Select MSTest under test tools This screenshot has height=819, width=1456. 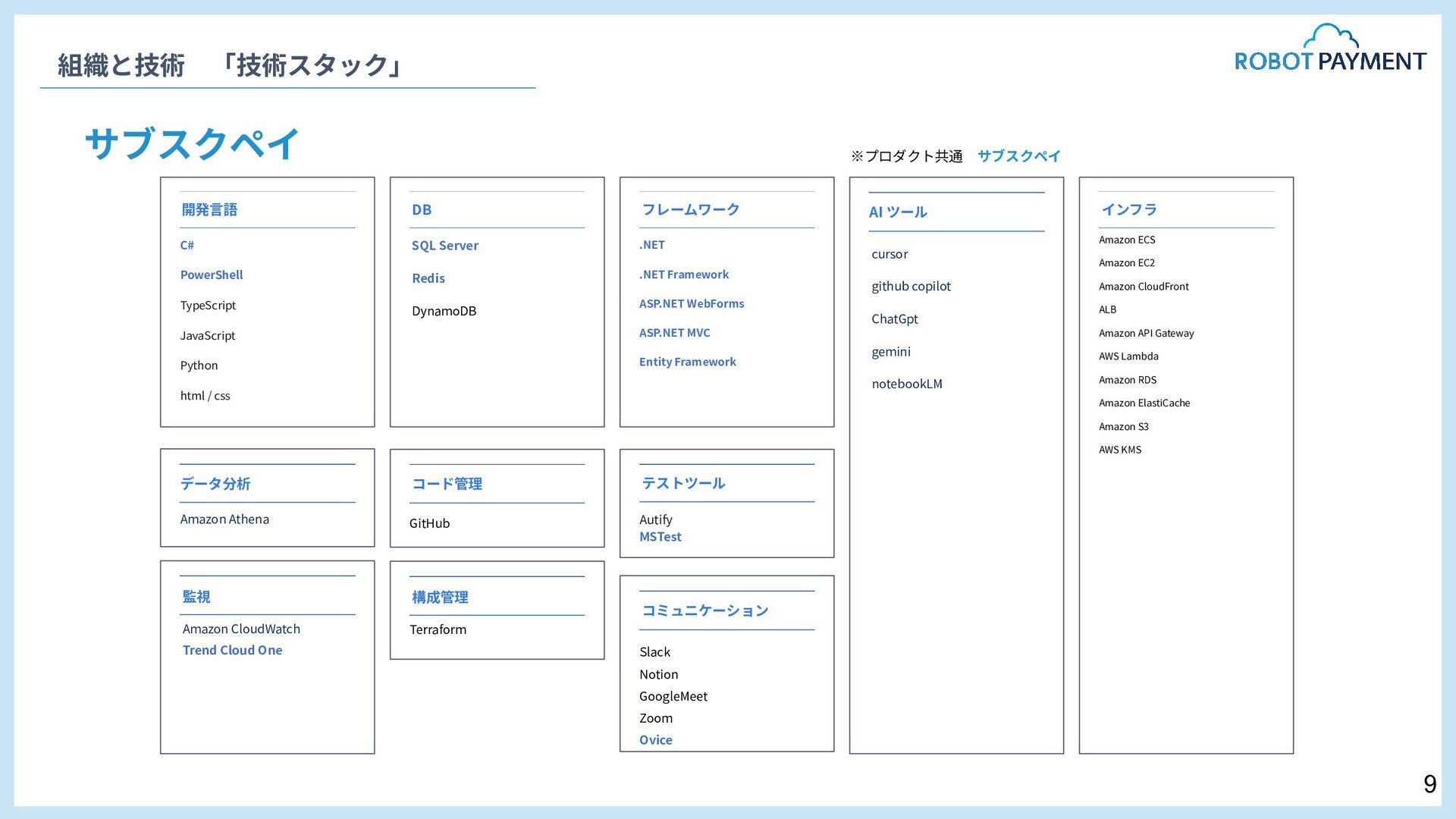pos(660,537)
